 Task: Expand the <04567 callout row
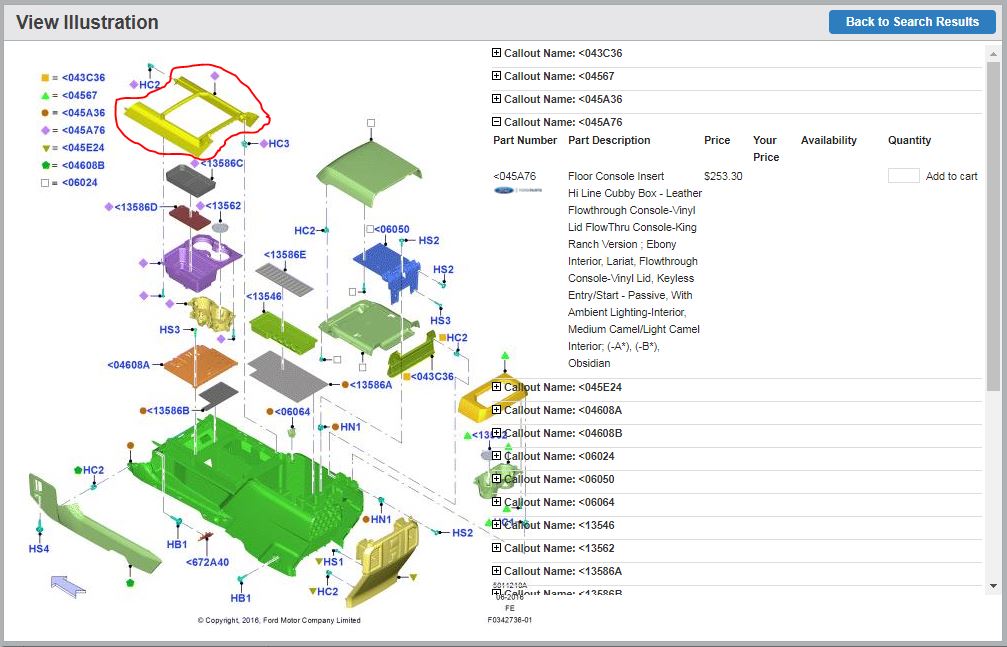[x=496, y=76]
